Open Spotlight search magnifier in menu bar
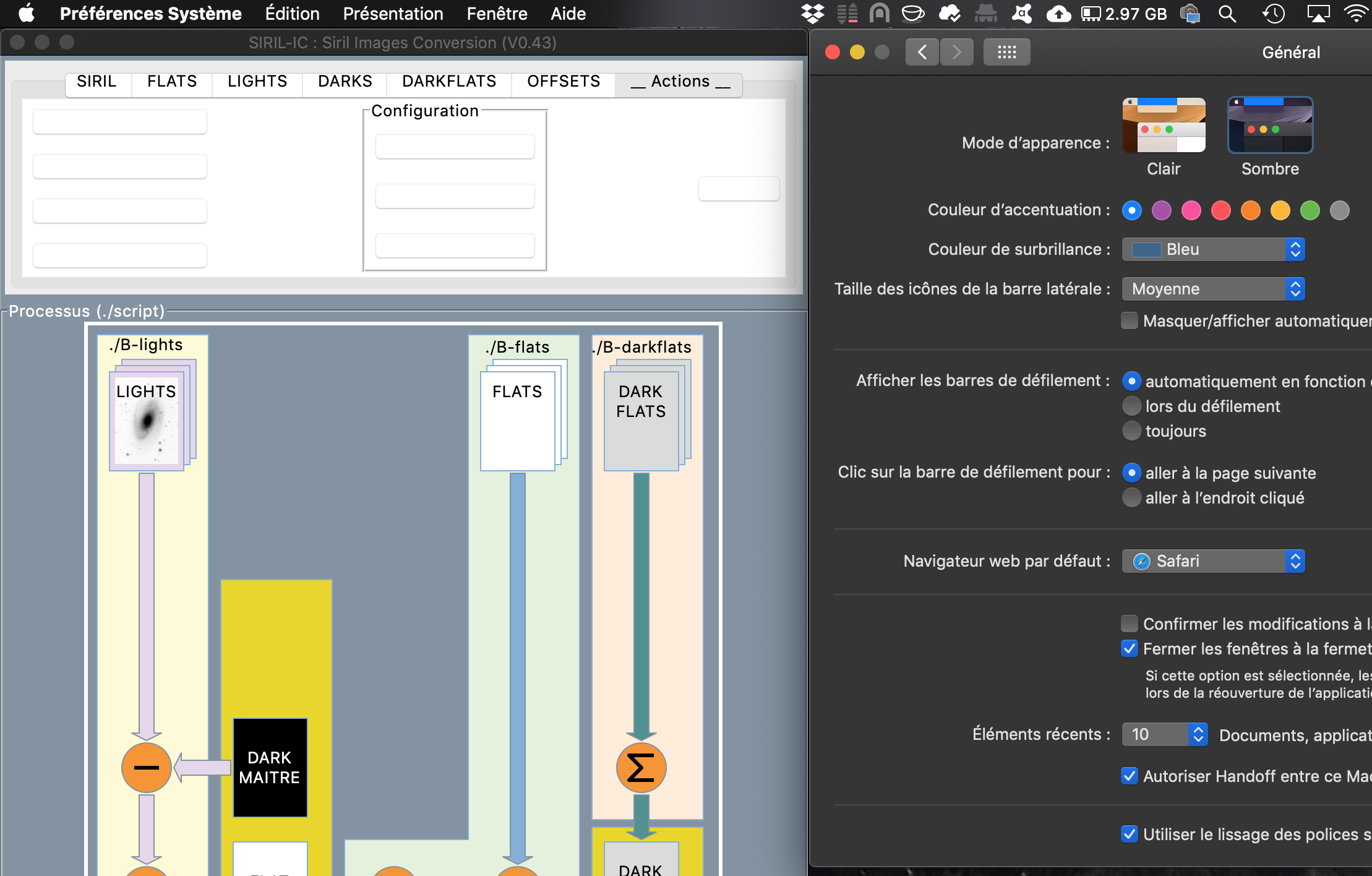This screenshot has height=876, width=1372. click(x=1227, y=14)
